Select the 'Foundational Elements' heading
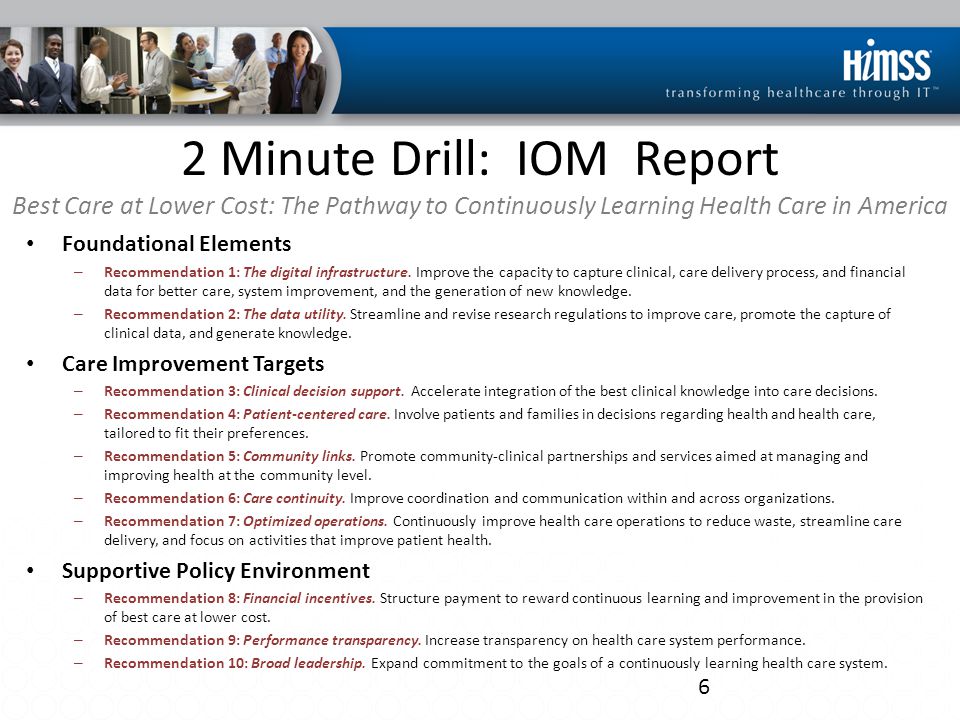Viewport: 960px width, 720px height. (176, 244)
